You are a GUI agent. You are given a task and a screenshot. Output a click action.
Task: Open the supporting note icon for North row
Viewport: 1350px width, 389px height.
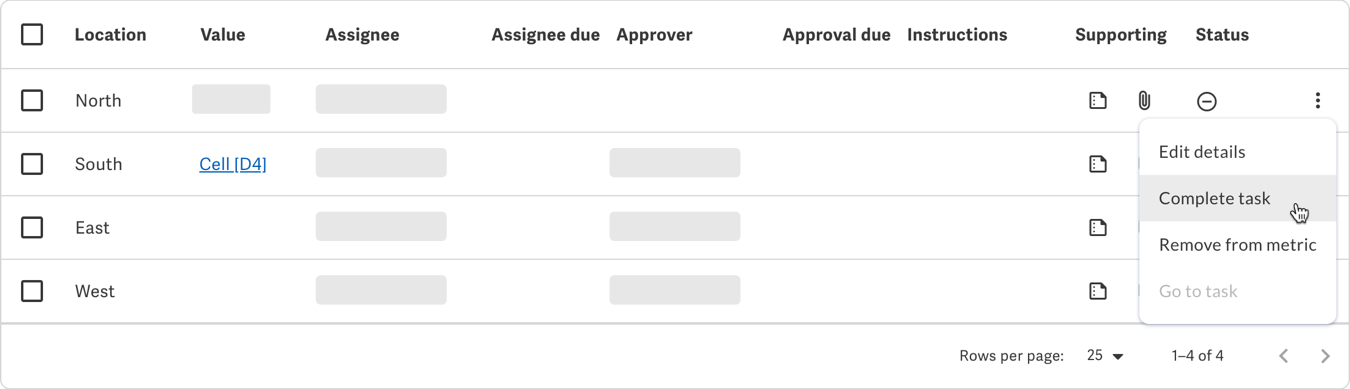click(1098, 101)
